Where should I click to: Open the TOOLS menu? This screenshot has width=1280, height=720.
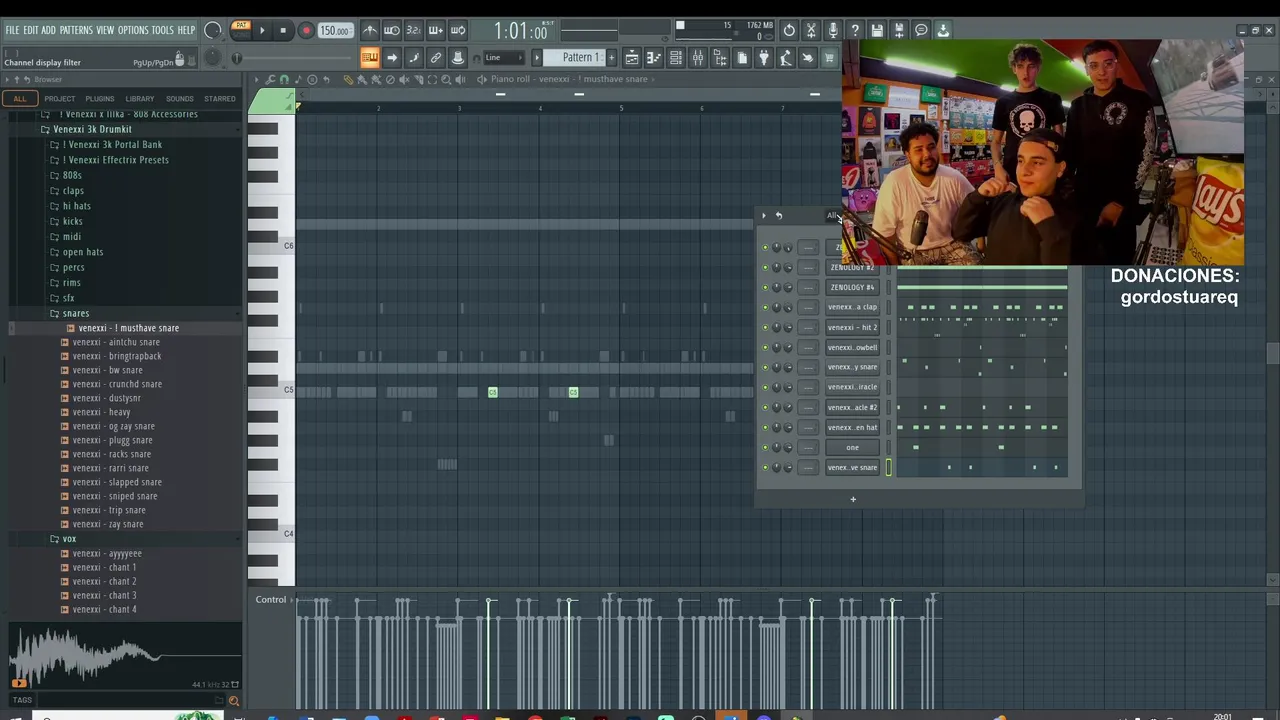point(162,31)
